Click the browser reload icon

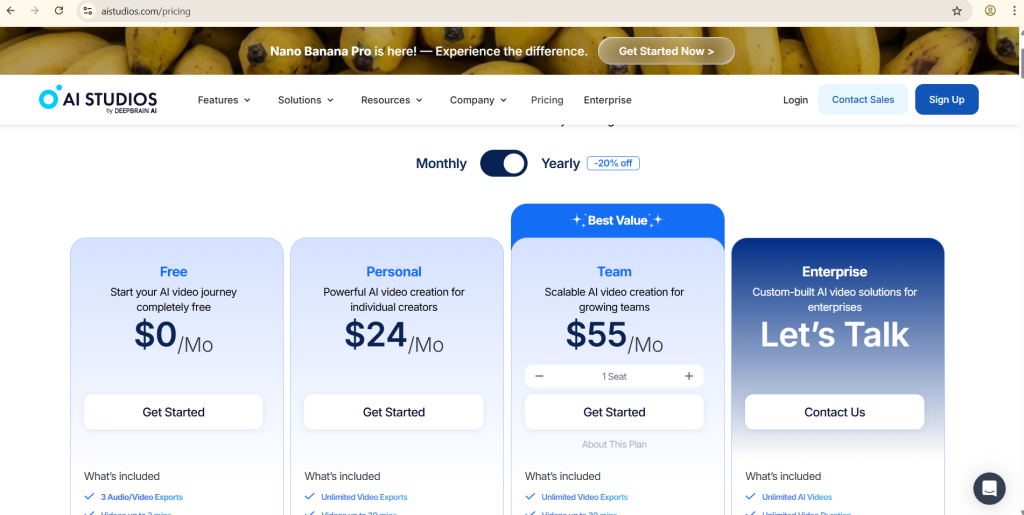(59, 11)
